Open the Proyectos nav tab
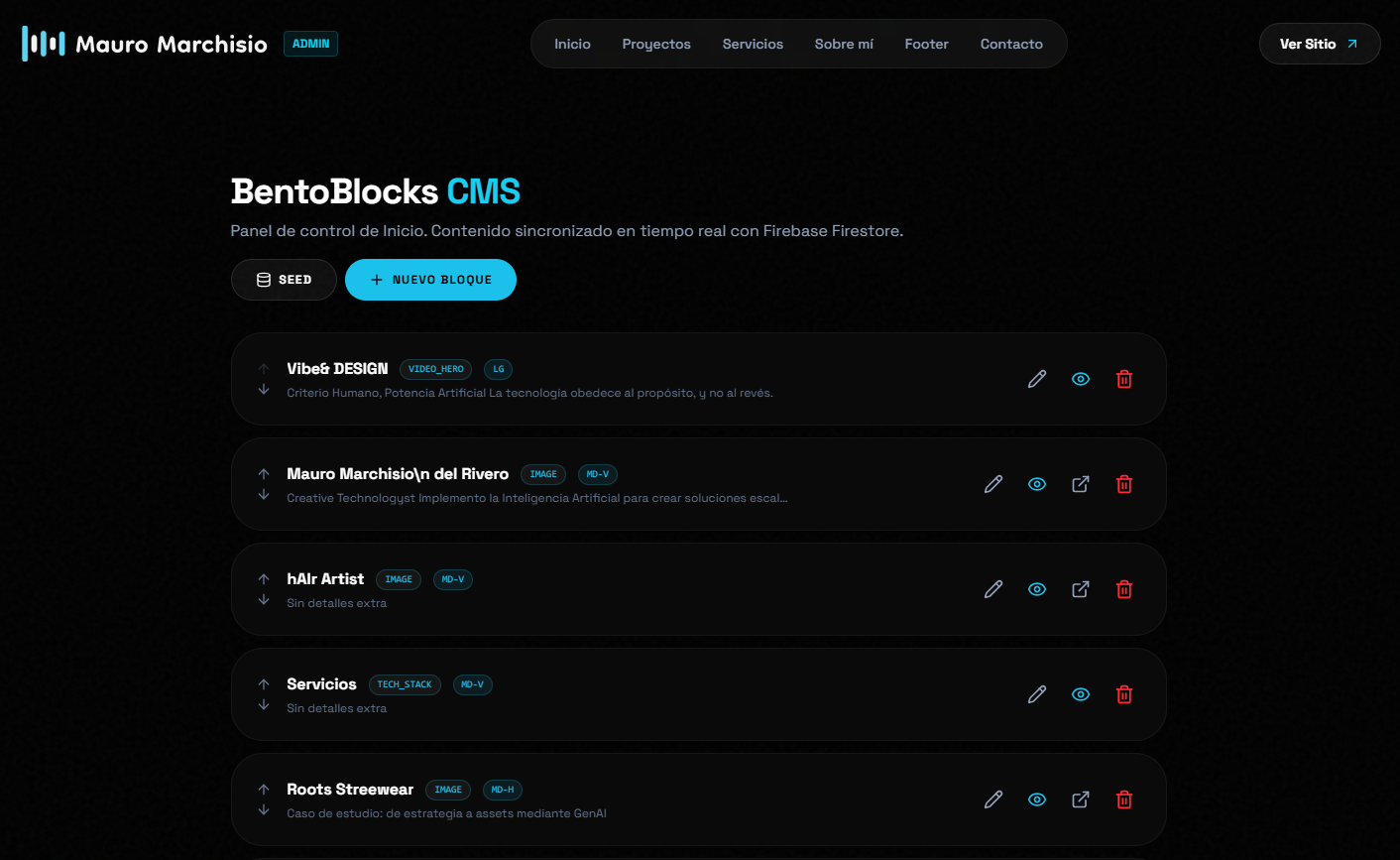Screen dimensions: 1400x860 pos(656,44)
